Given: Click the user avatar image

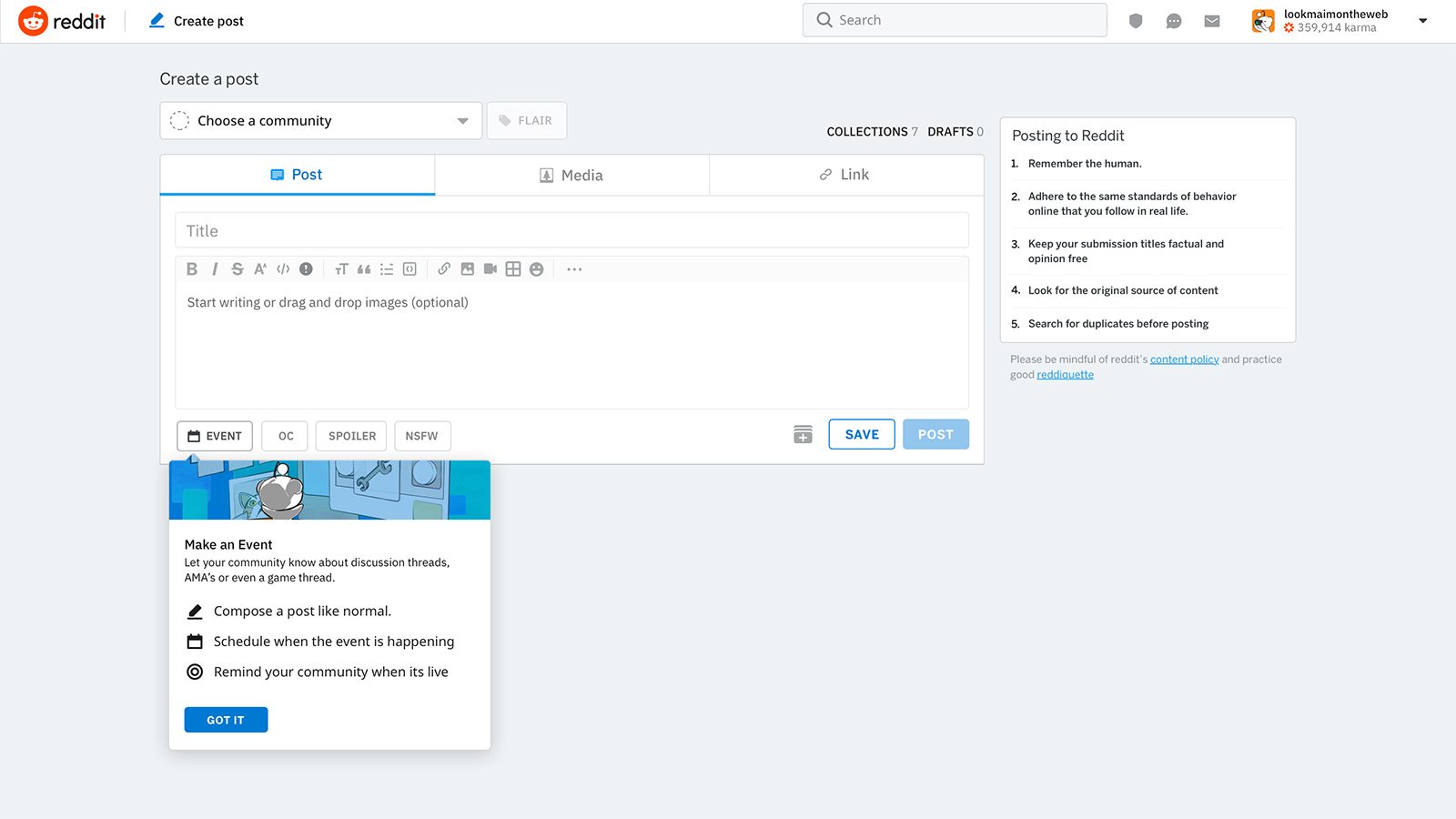Looking at the screenshot, I should point(1263,21).
